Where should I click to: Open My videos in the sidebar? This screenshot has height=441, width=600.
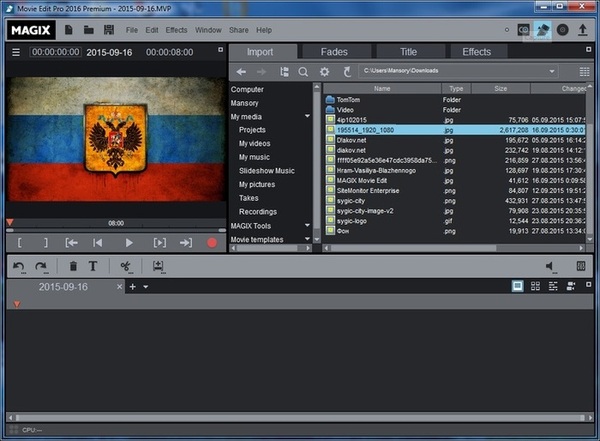click(x=254, y=143)
